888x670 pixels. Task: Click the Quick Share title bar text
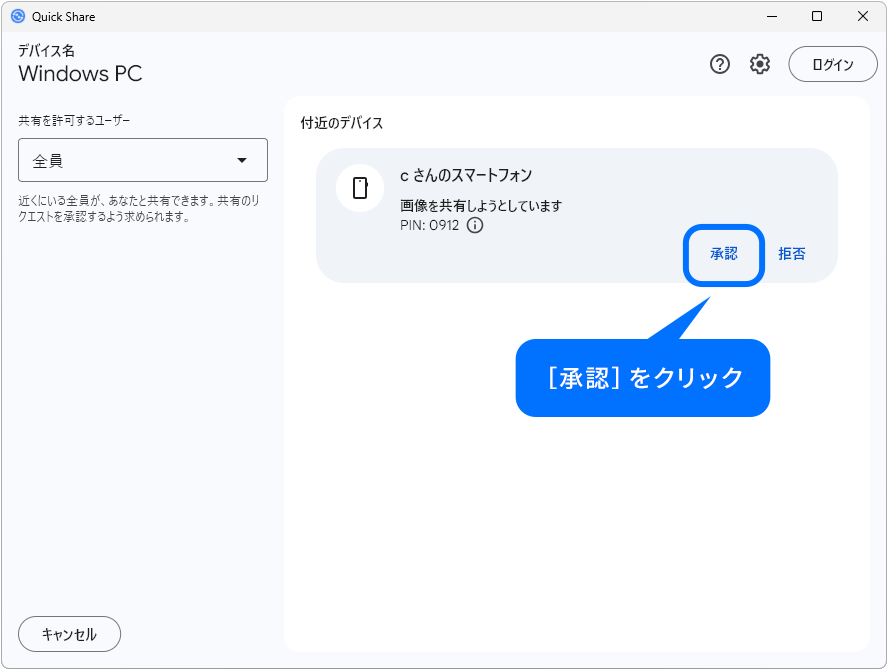[62, 16]
